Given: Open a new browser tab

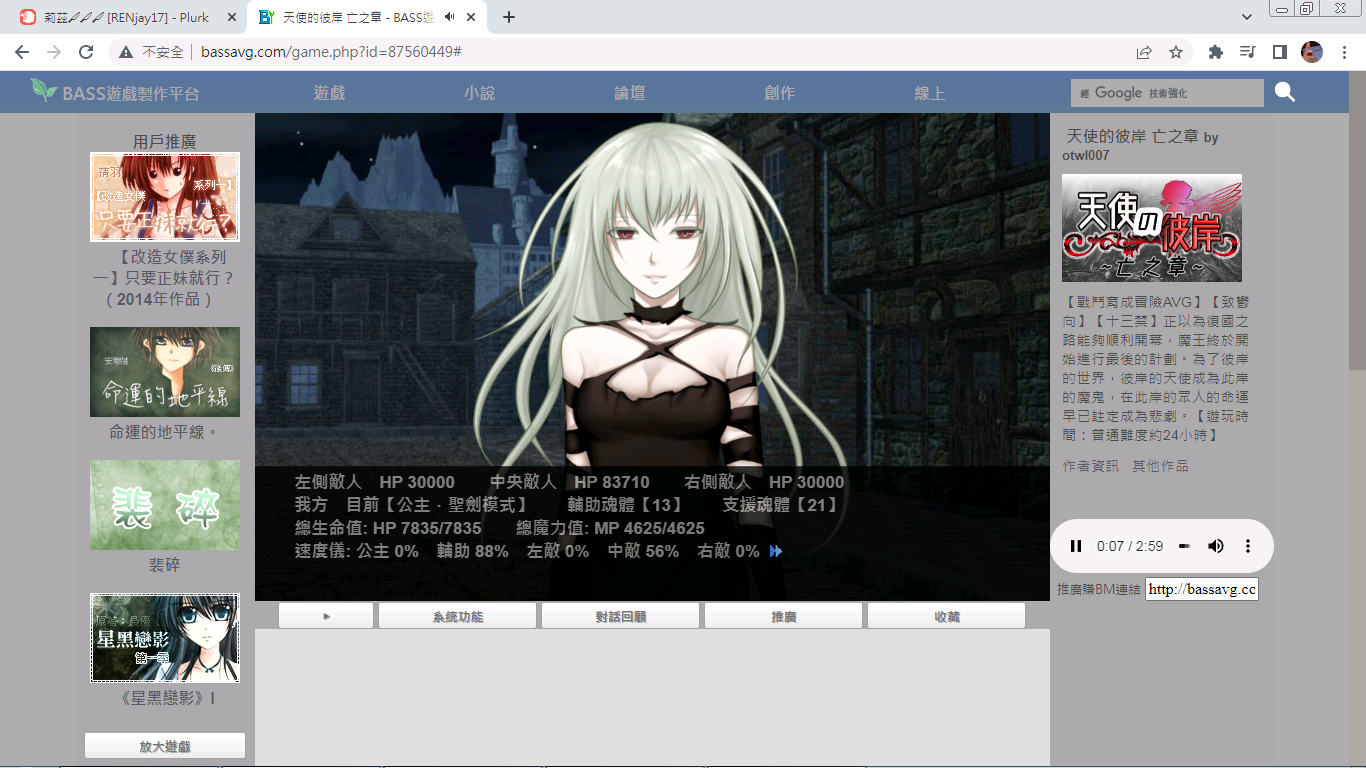Looking at the screenshot, I should tap(509, 17).
